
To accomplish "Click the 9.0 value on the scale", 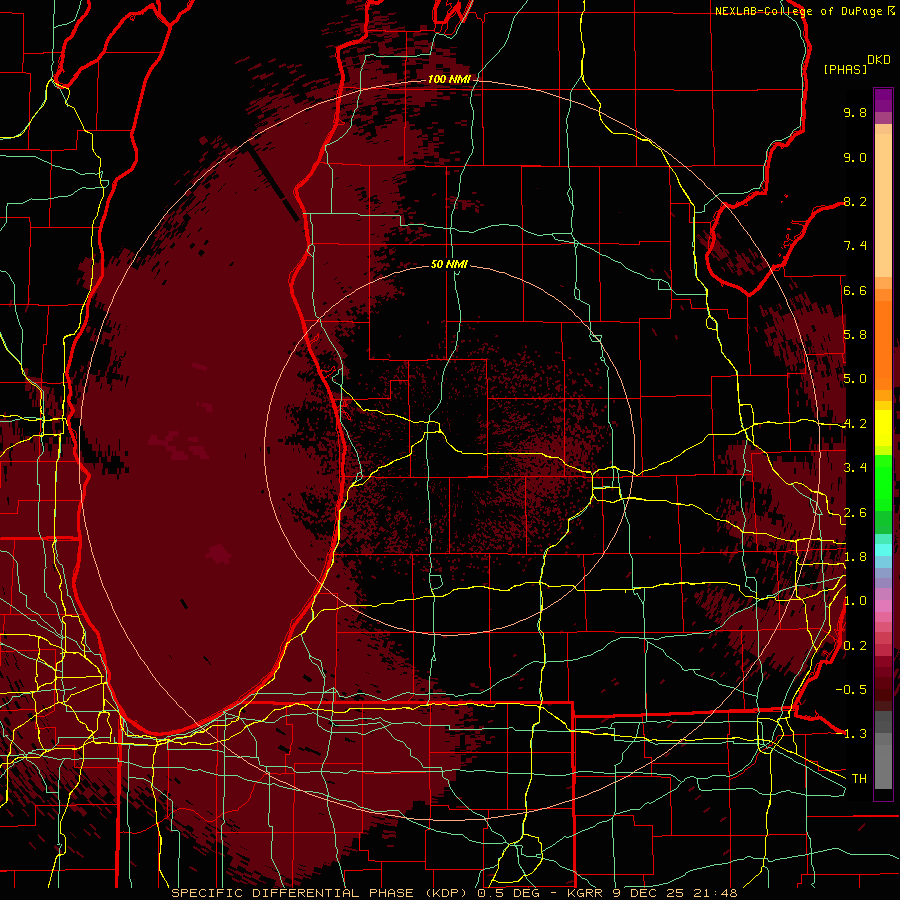I will coord(855,157).
